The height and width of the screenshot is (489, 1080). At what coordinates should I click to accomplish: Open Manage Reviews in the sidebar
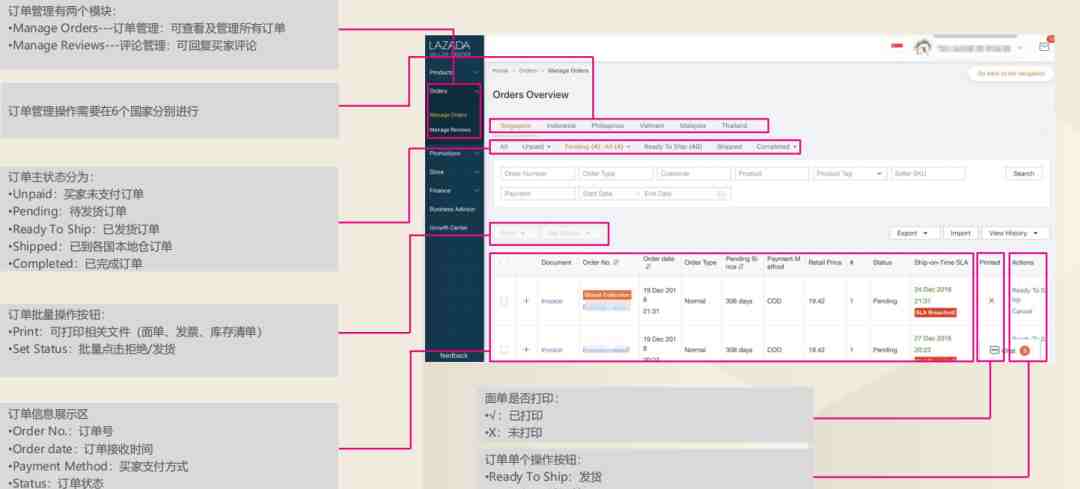(x=450, y=129)
